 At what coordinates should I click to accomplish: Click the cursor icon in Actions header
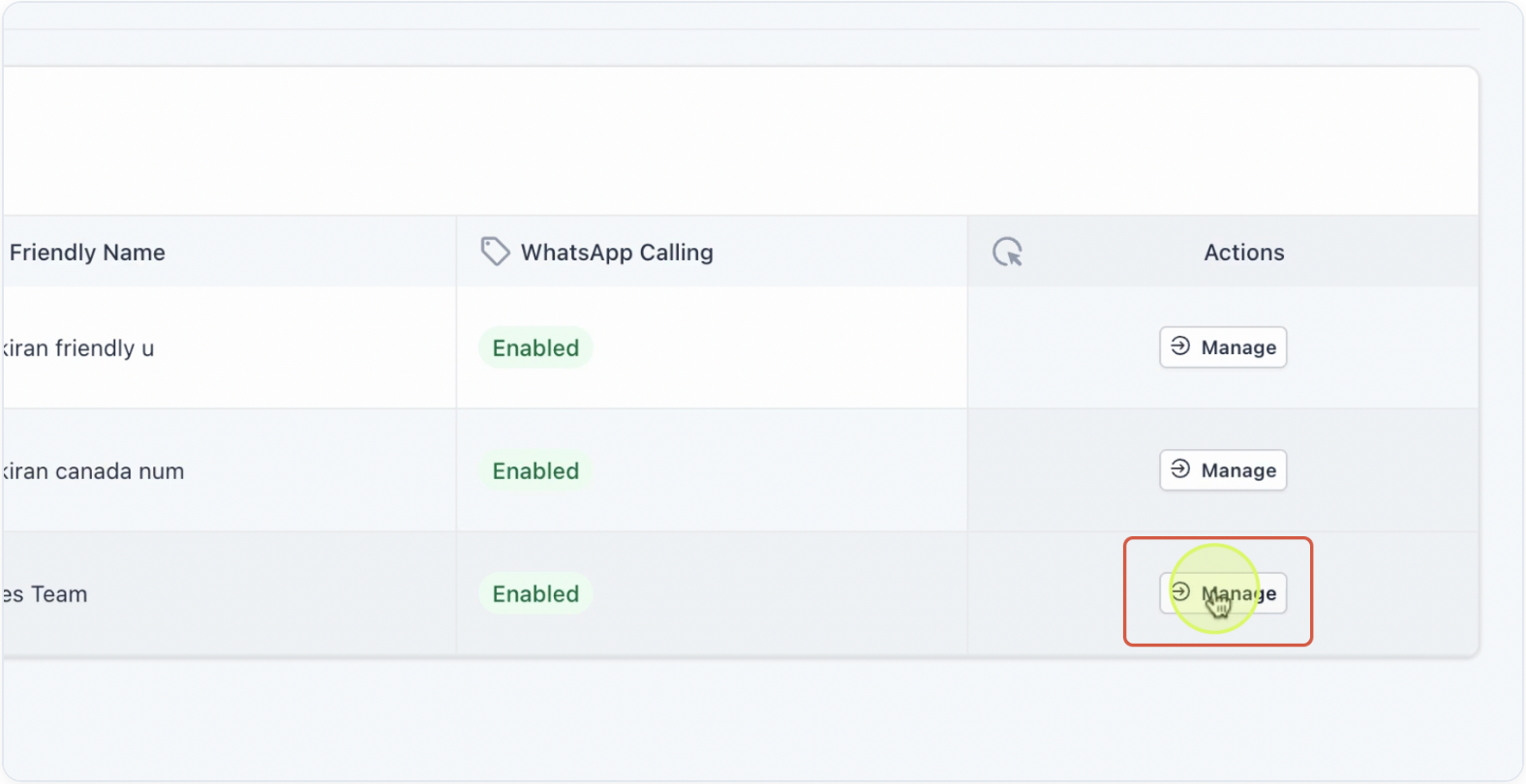1007,252
